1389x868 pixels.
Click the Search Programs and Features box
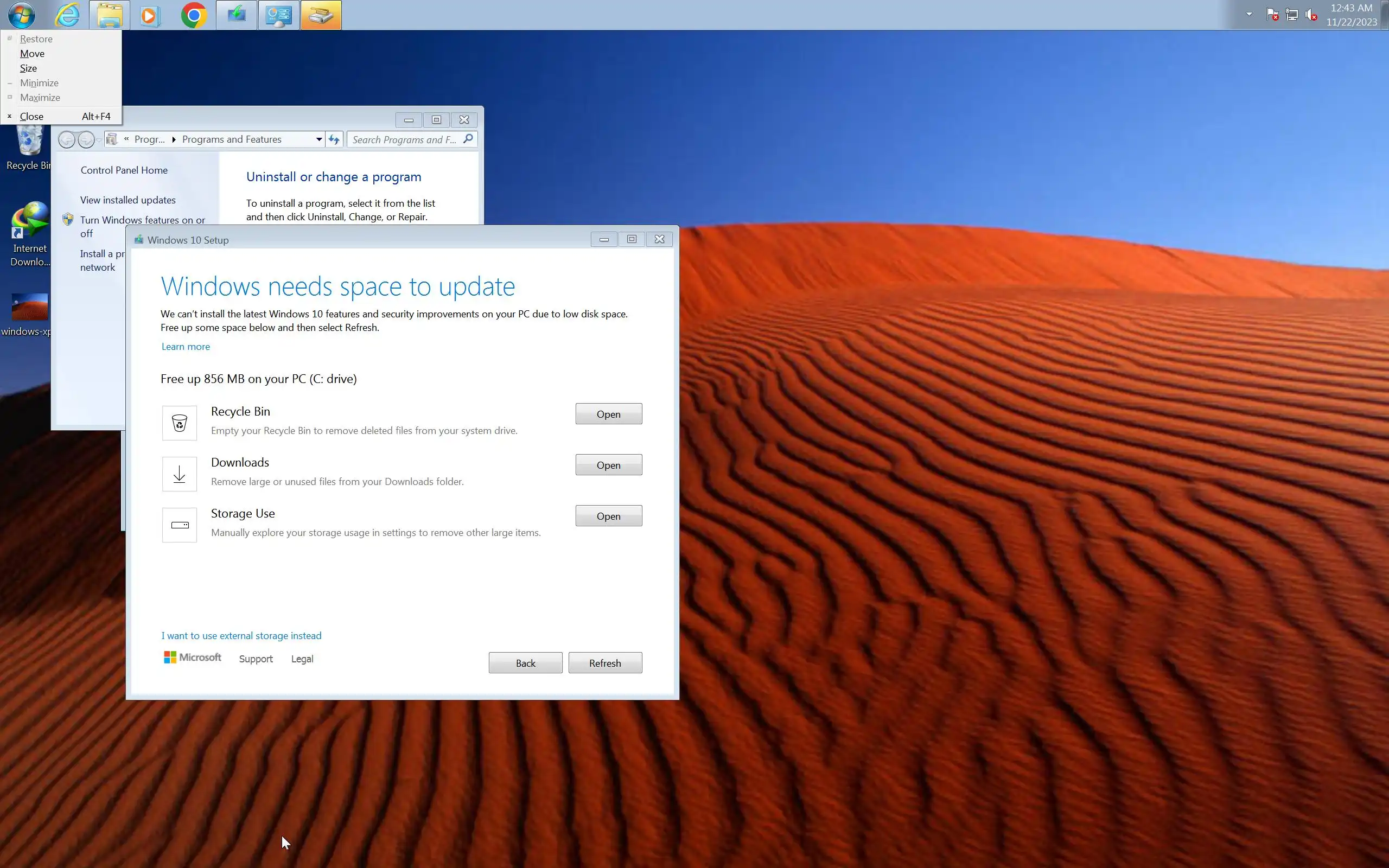[404, 139]
